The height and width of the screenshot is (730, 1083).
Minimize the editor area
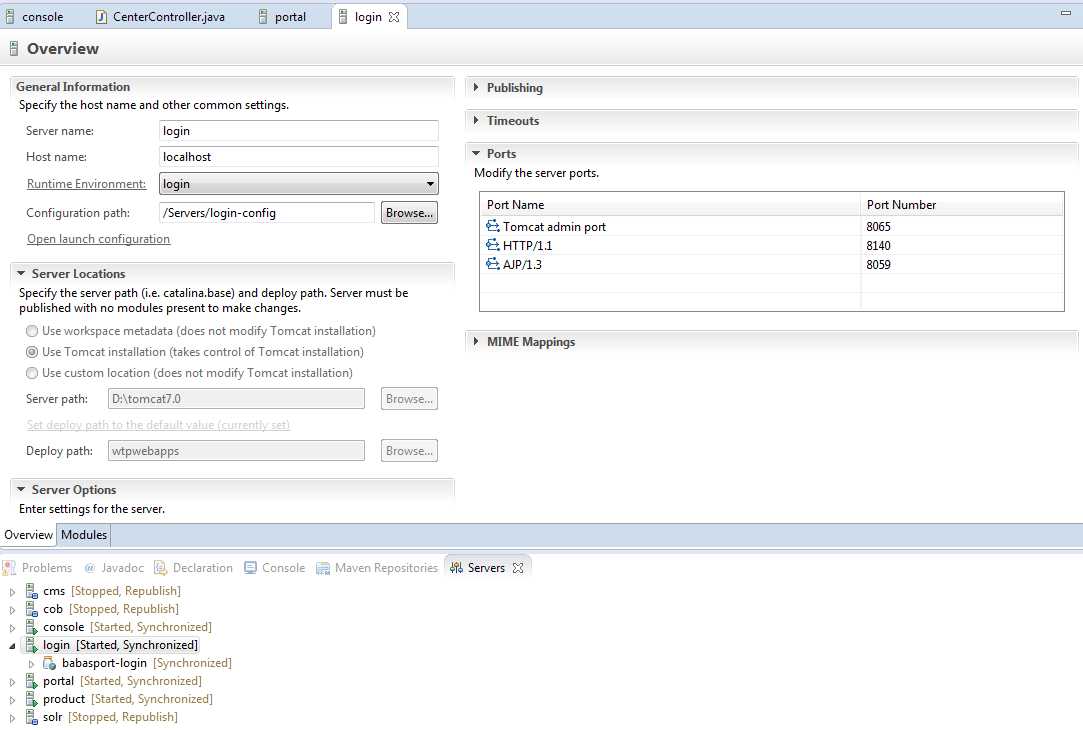1066,12
